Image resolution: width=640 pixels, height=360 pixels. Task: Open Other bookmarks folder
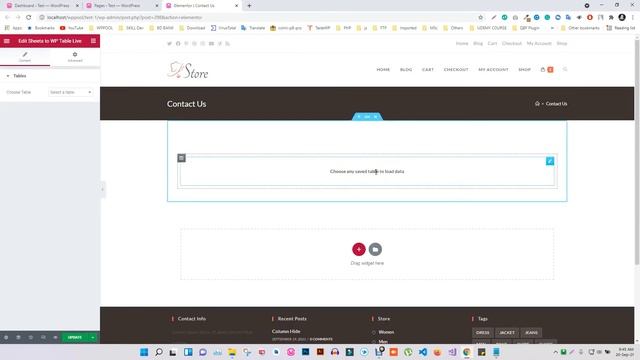coord(580,28)
